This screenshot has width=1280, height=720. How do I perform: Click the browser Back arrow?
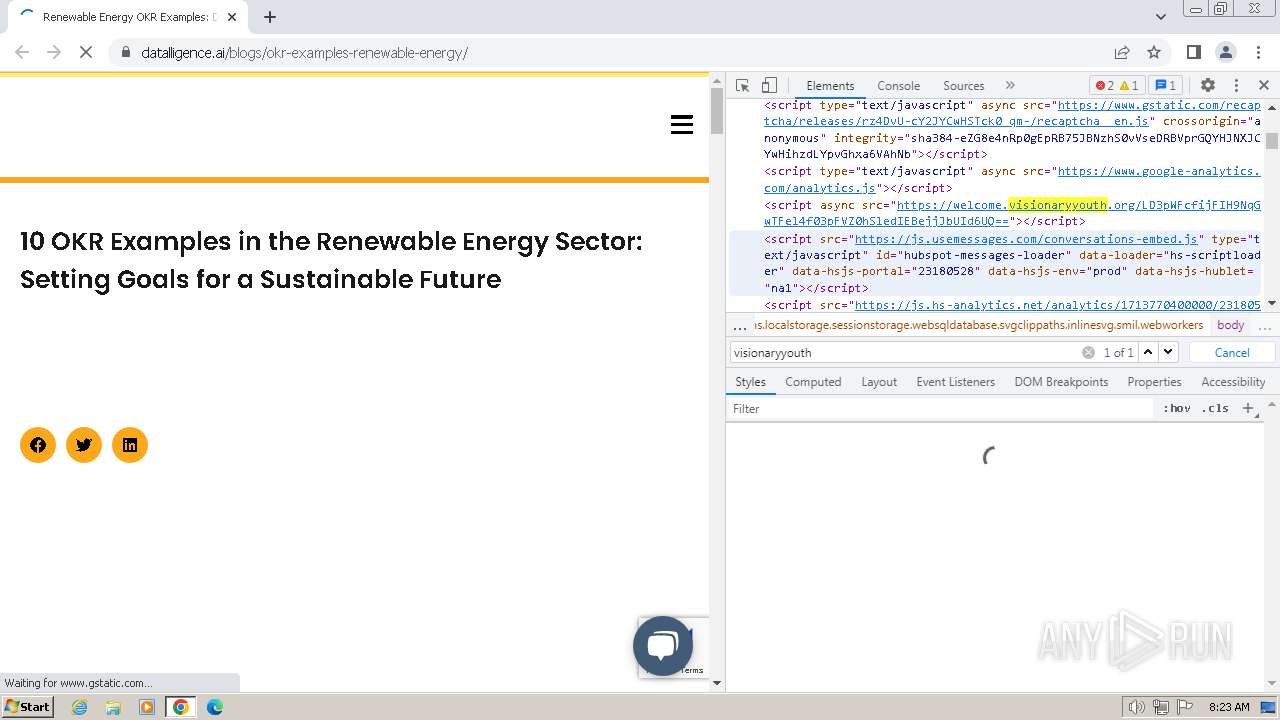point(22,52)
